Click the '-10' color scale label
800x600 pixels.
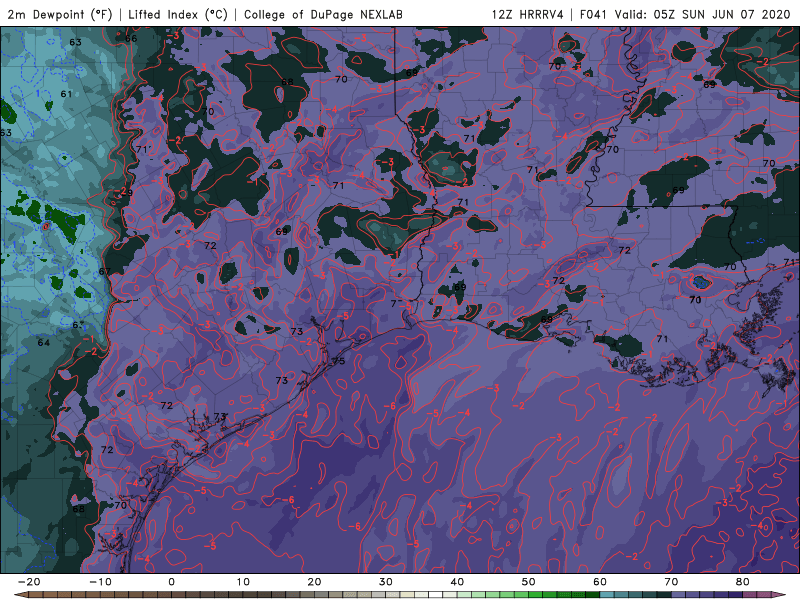coord(100,582)
